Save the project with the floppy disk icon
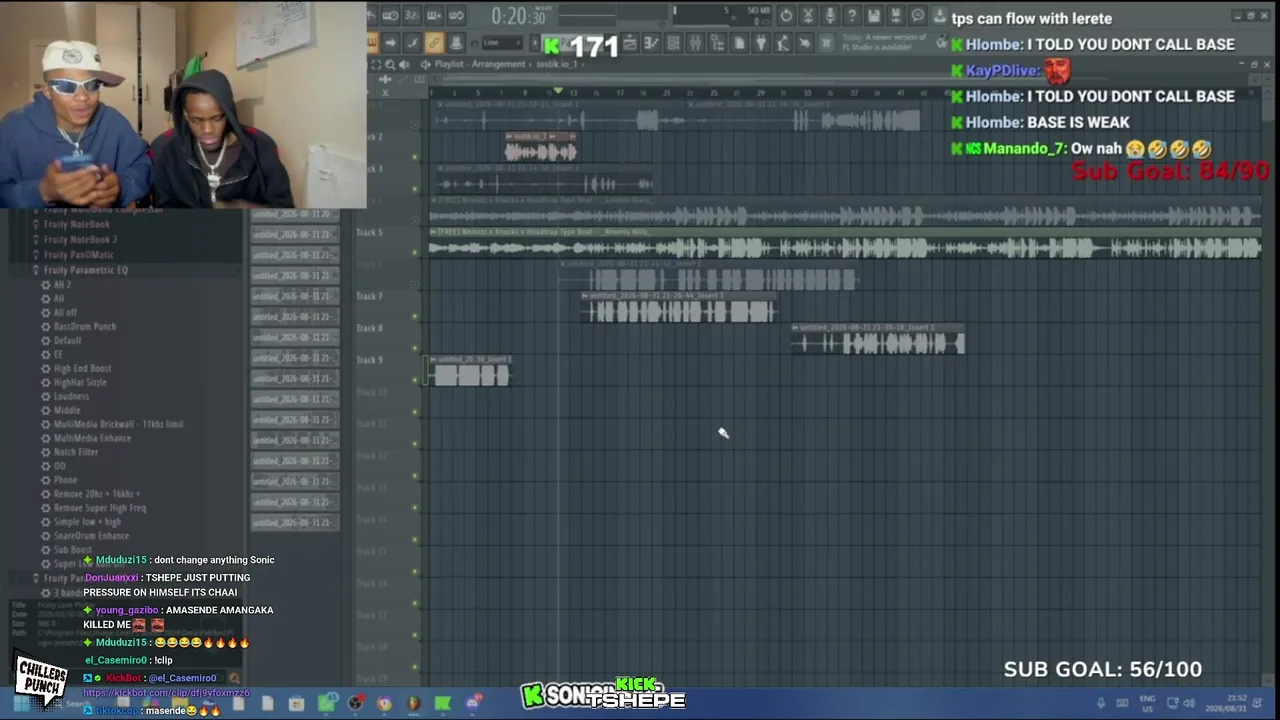Viewport: 1280px width, 720px height. 874,15
